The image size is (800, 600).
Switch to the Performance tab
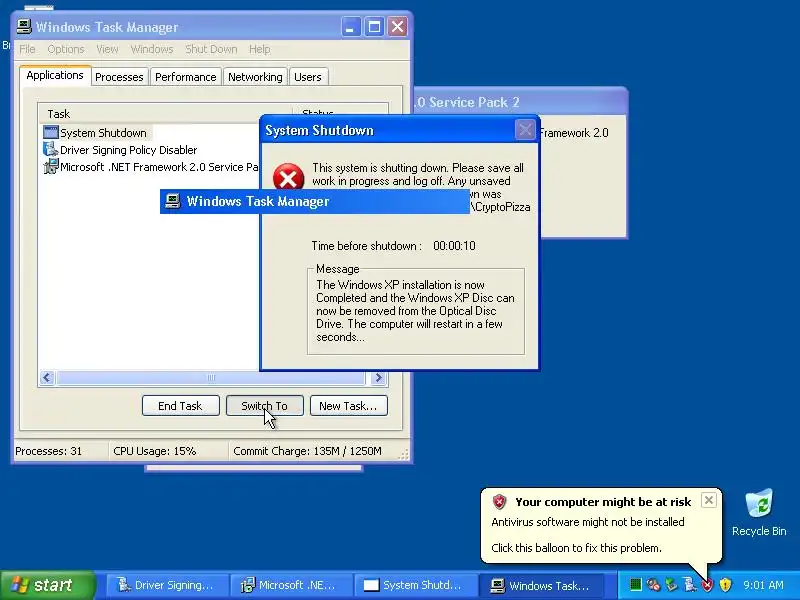pyautogui.click(x=186, y=77)
